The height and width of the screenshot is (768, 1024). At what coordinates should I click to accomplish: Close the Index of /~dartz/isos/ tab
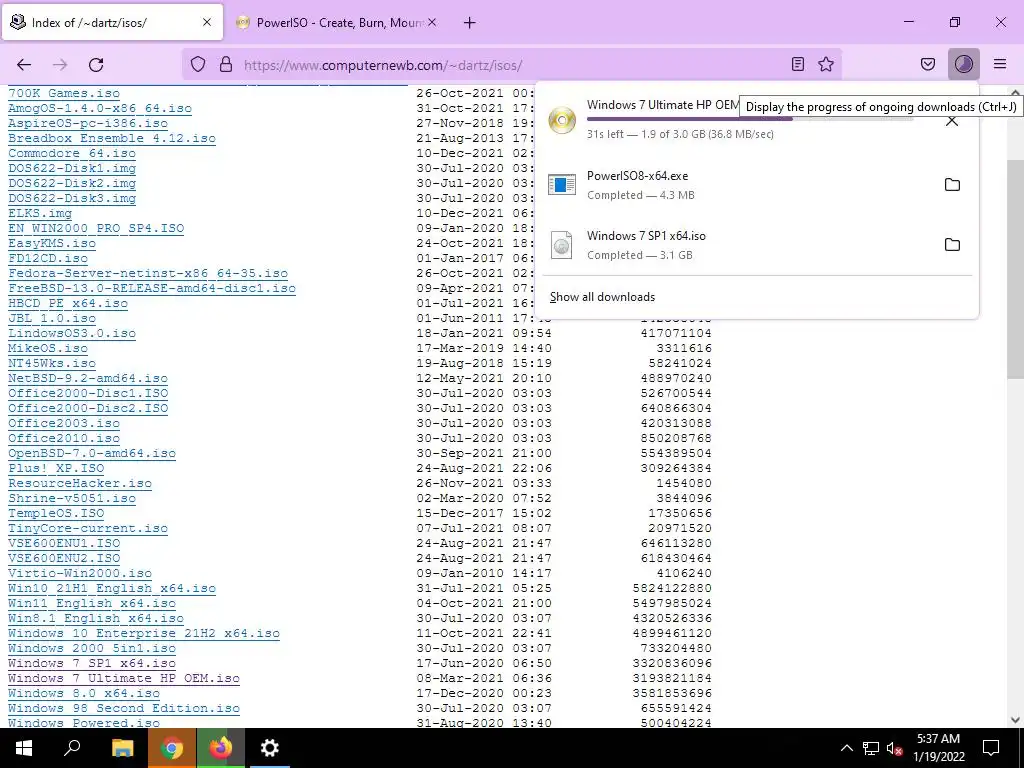click(x=207, y=22)
